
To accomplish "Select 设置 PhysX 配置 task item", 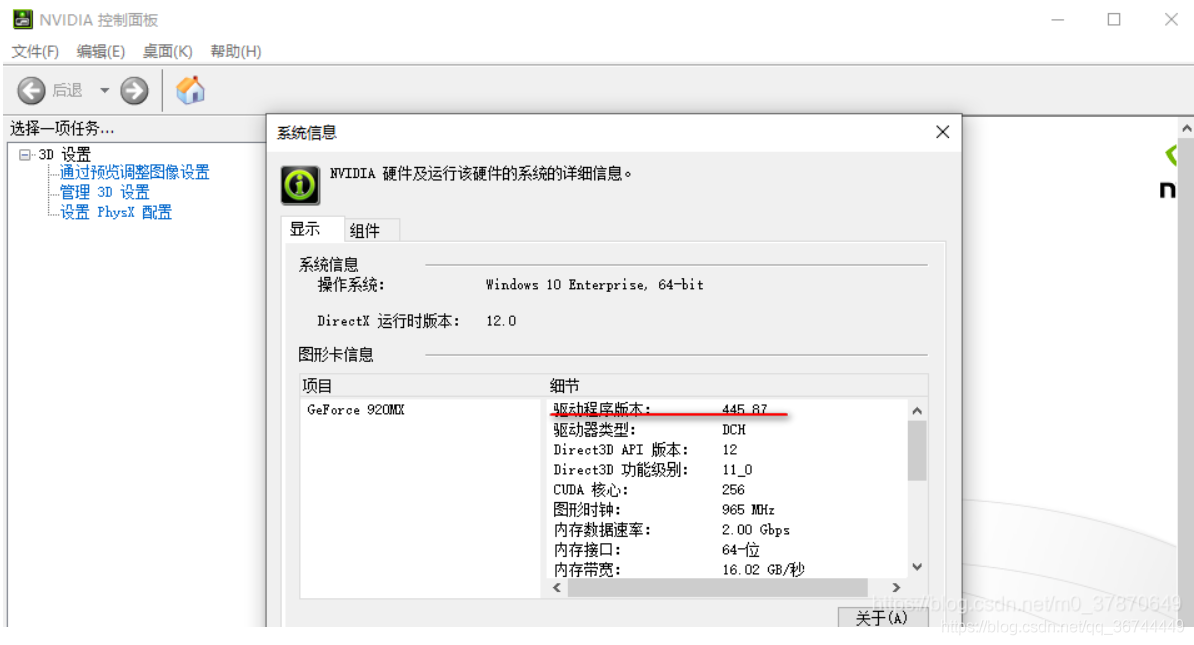I will (115, 211).
